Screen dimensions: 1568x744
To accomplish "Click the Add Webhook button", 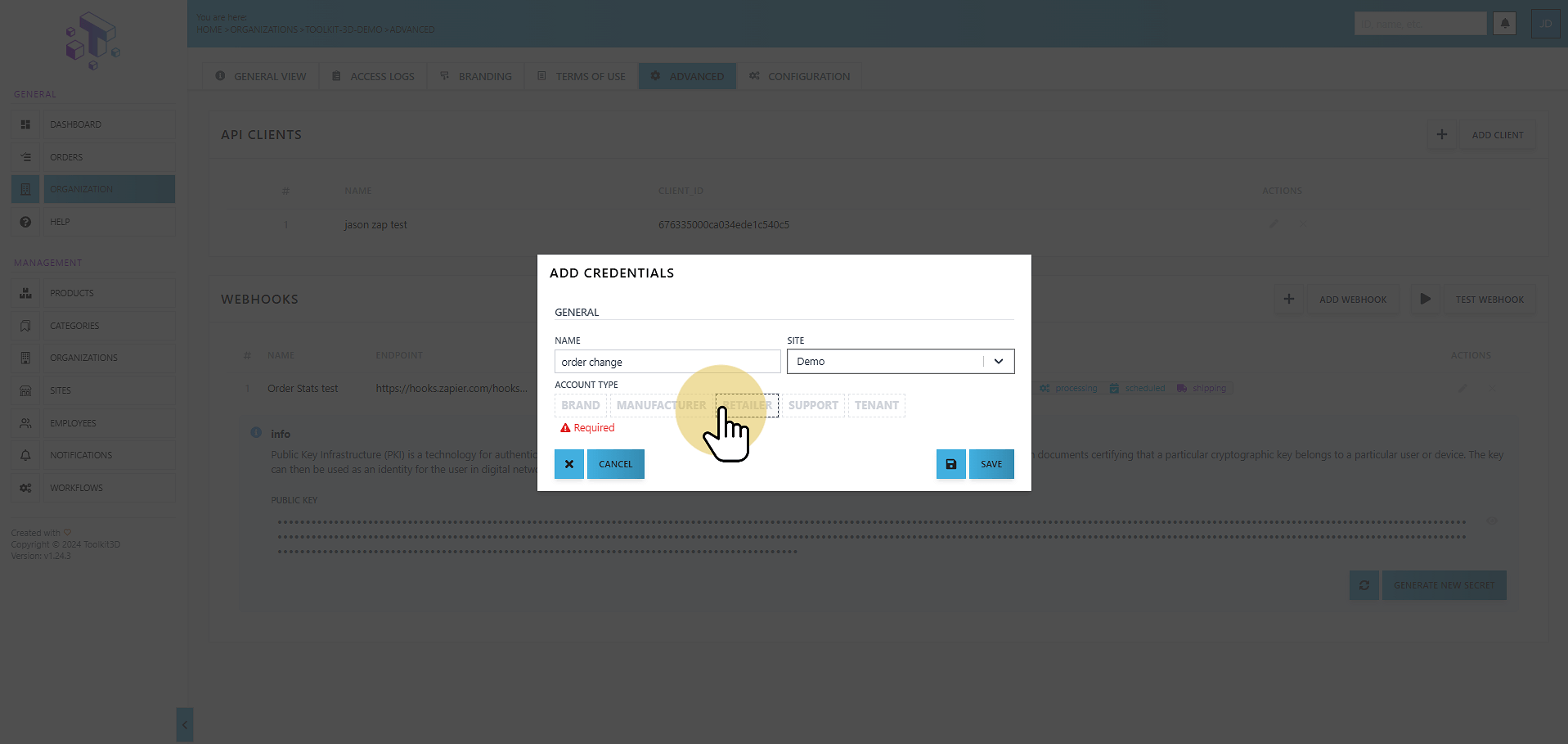I will pyautogui.click(x=1353, y=300).
